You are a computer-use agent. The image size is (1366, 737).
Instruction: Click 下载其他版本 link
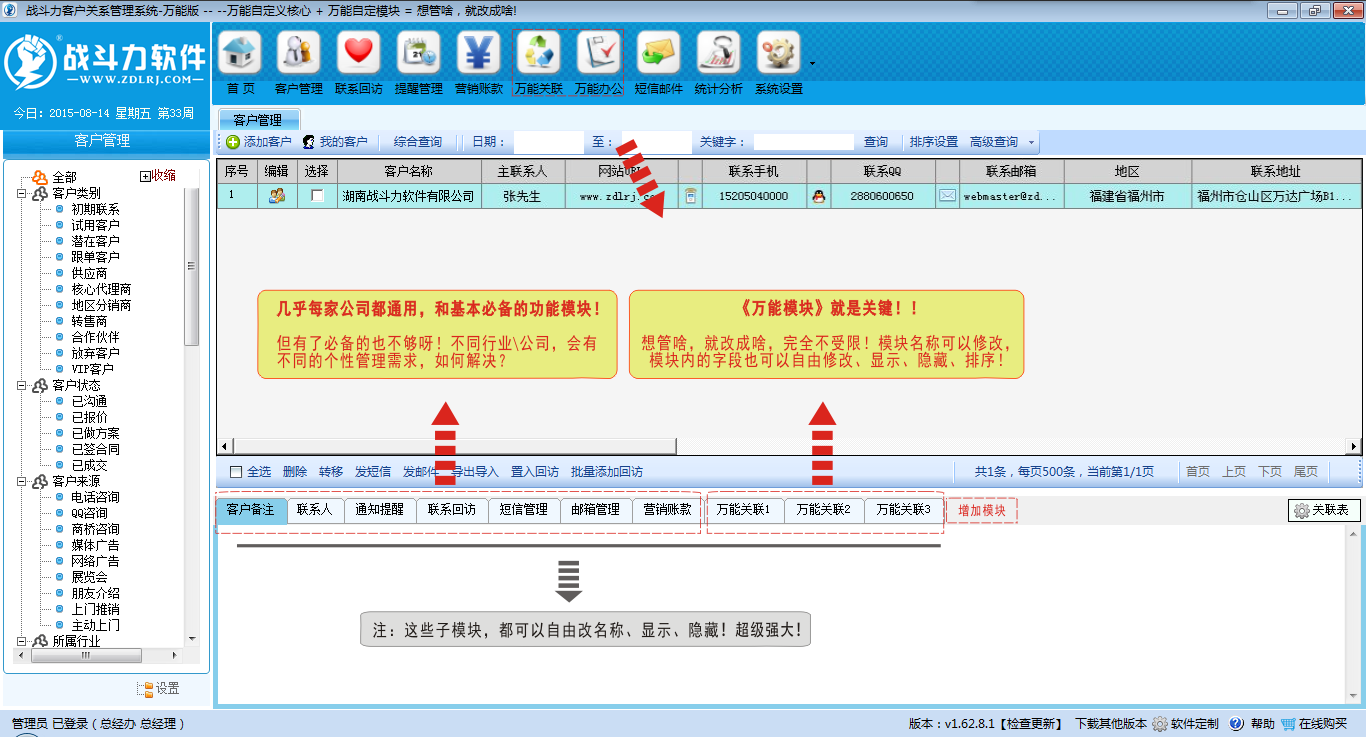click(1111, 724)
